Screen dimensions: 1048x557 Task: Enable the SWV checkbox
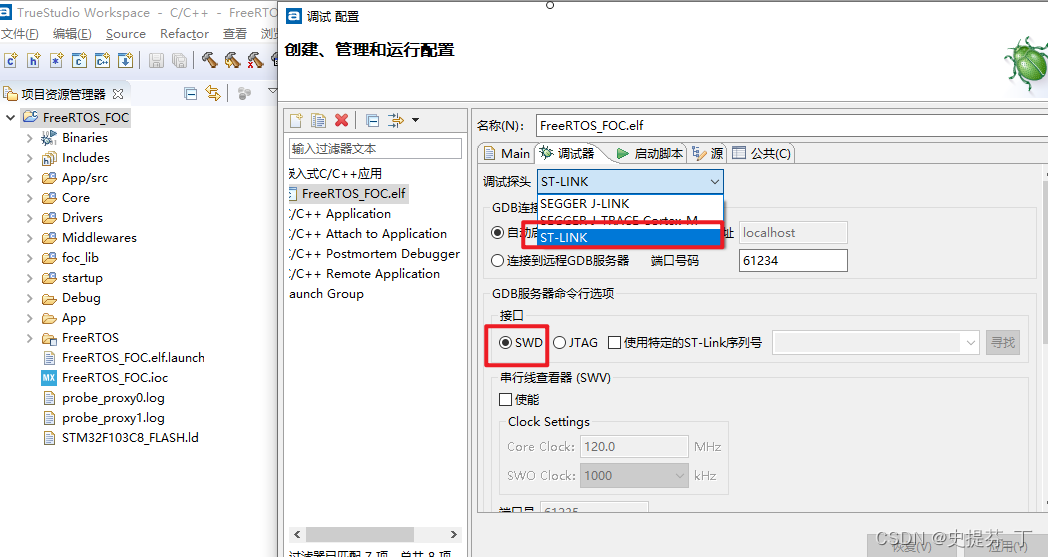506,399
